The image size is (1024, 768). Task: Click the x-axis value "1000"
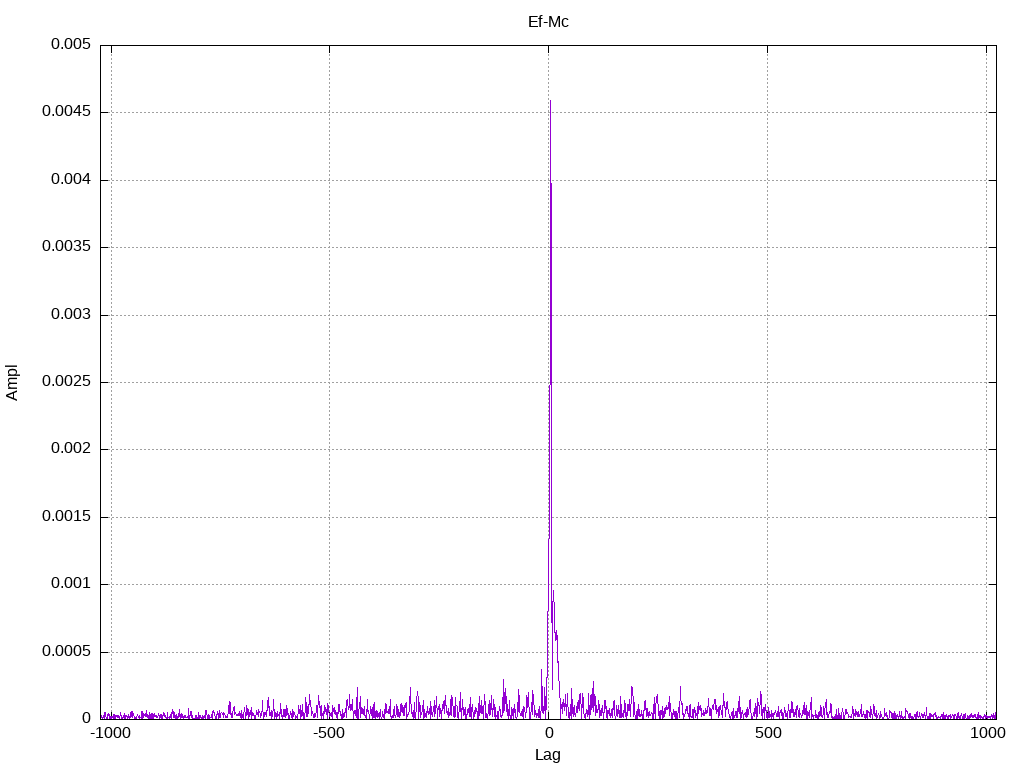click(x=987, y=733)
